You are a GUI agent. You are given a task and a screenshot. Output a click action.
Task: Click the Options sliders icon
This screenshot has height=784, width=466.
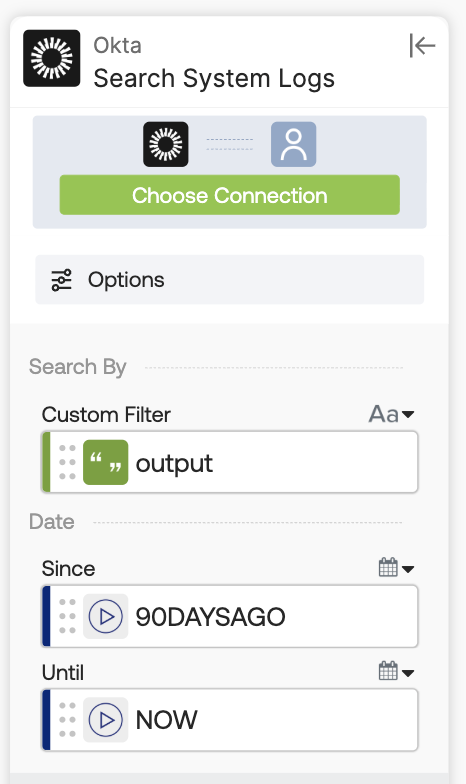click(x=62, y=280)
